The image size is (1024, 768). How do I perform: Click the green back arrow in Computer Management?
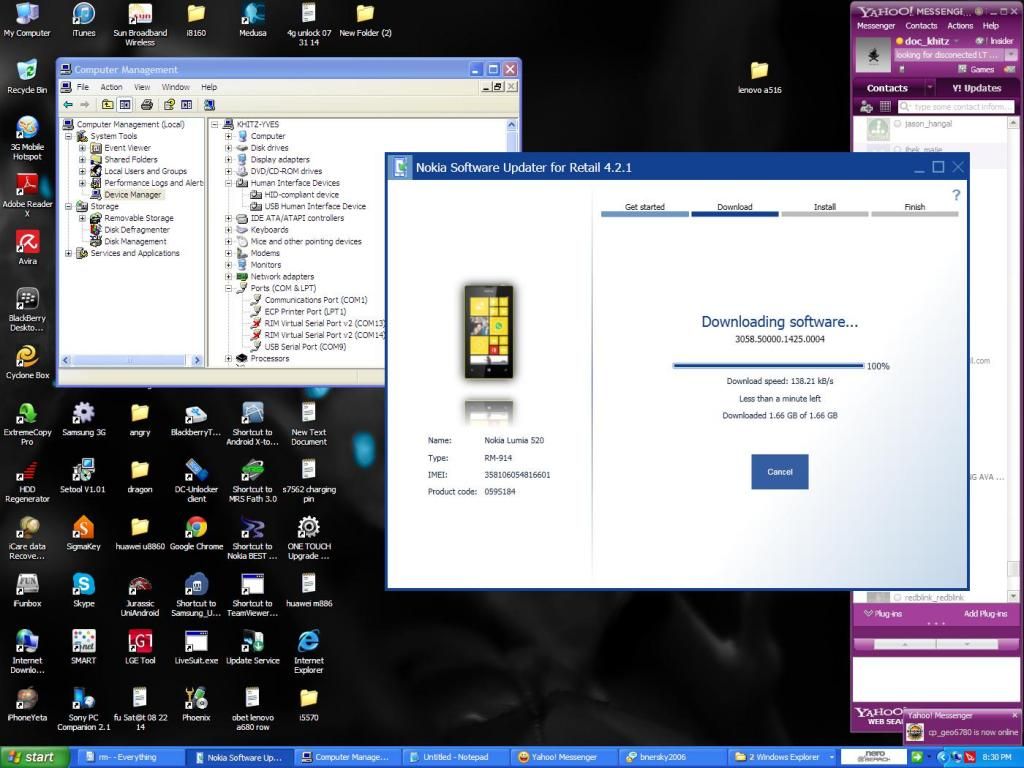tap(68, 104)
